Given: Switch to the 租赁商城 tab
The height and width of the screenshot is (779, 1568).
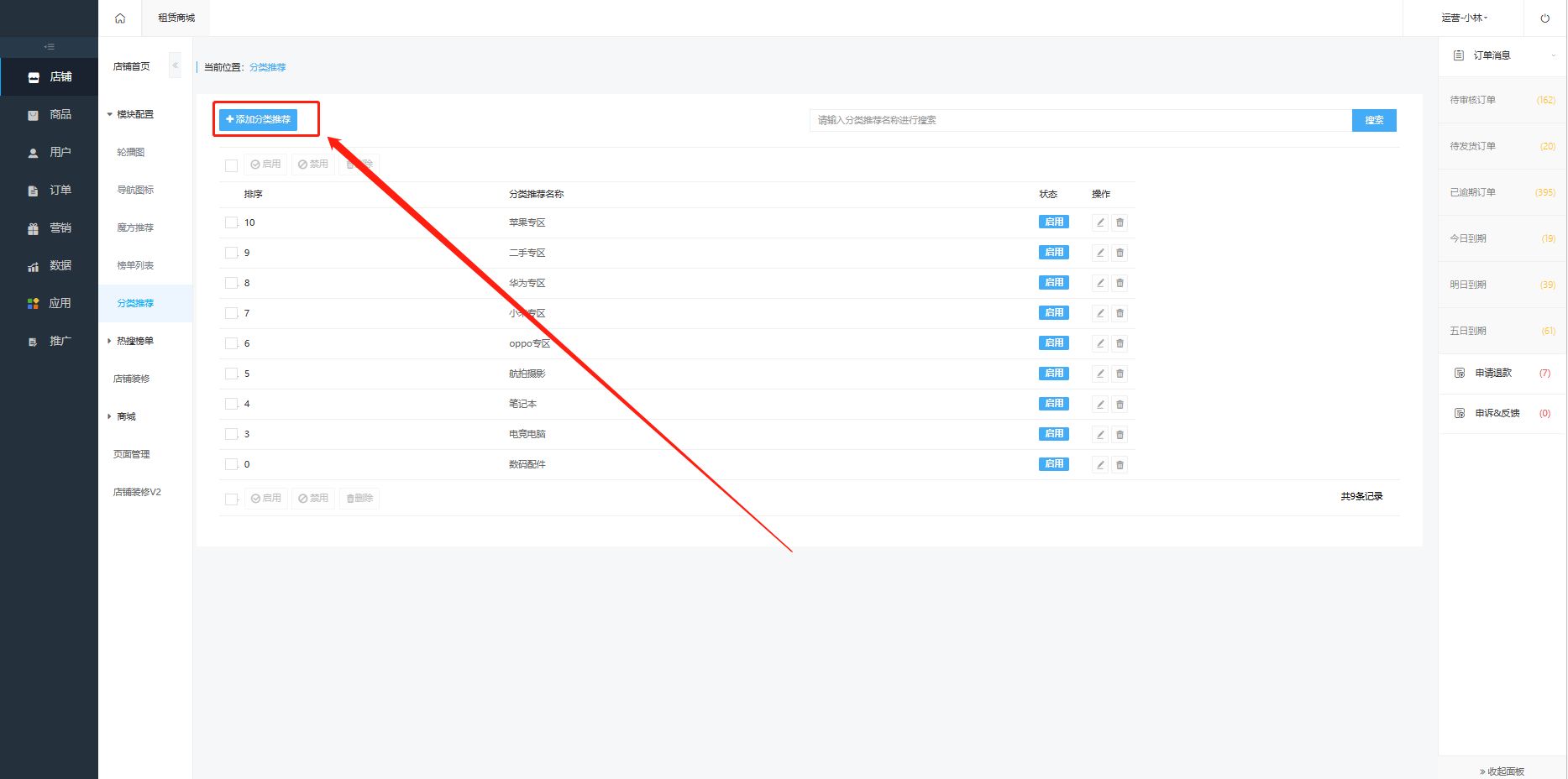Looking at the screenshot, I should [x=176, y=18].
